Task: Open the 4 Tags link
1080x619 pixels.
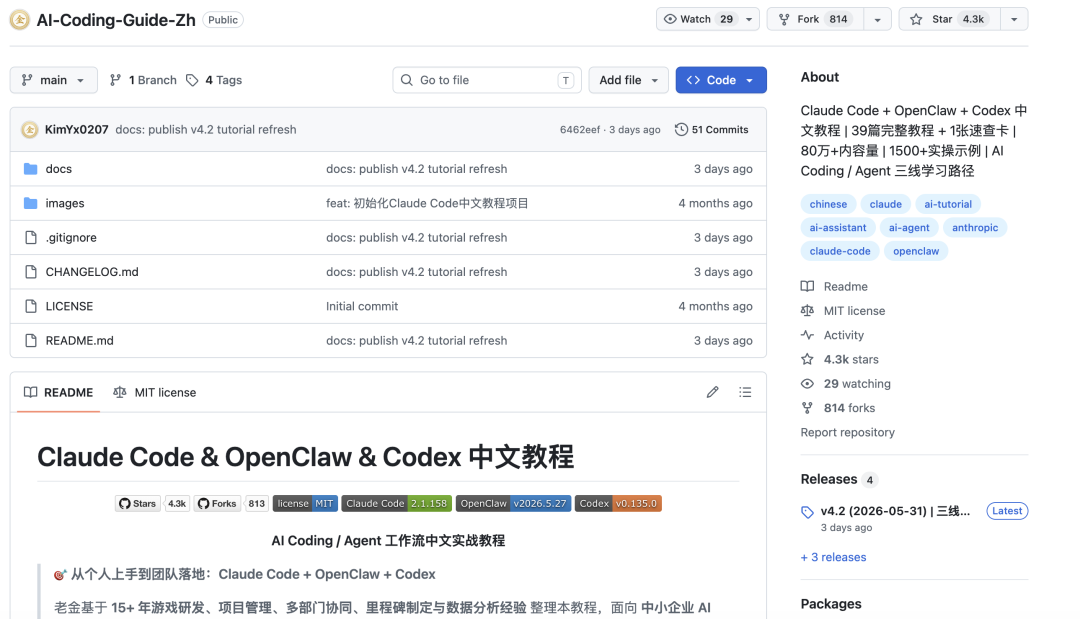Action: tap(214, 80)
